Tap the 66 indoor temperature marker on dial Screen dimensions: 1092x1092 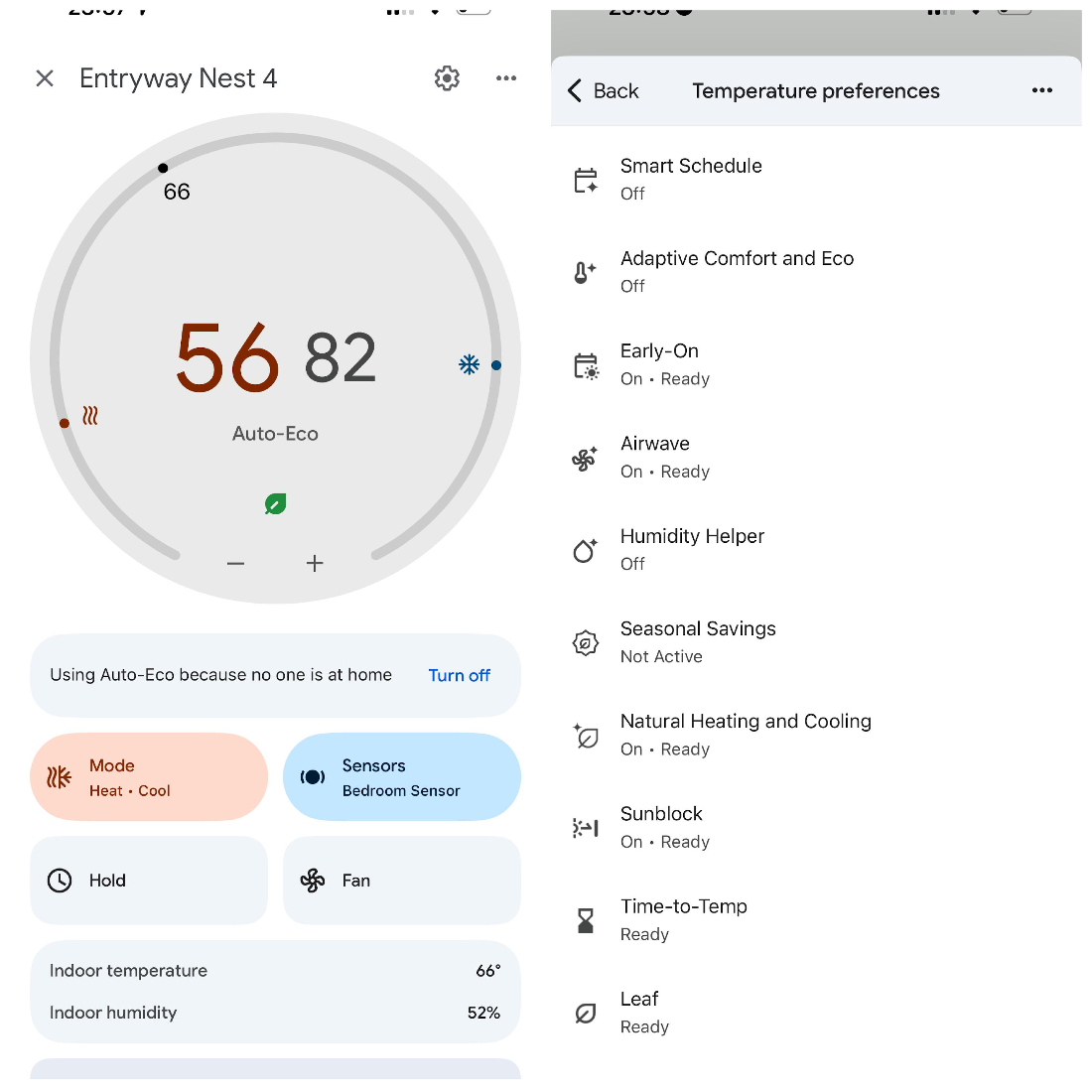[164, 169]
